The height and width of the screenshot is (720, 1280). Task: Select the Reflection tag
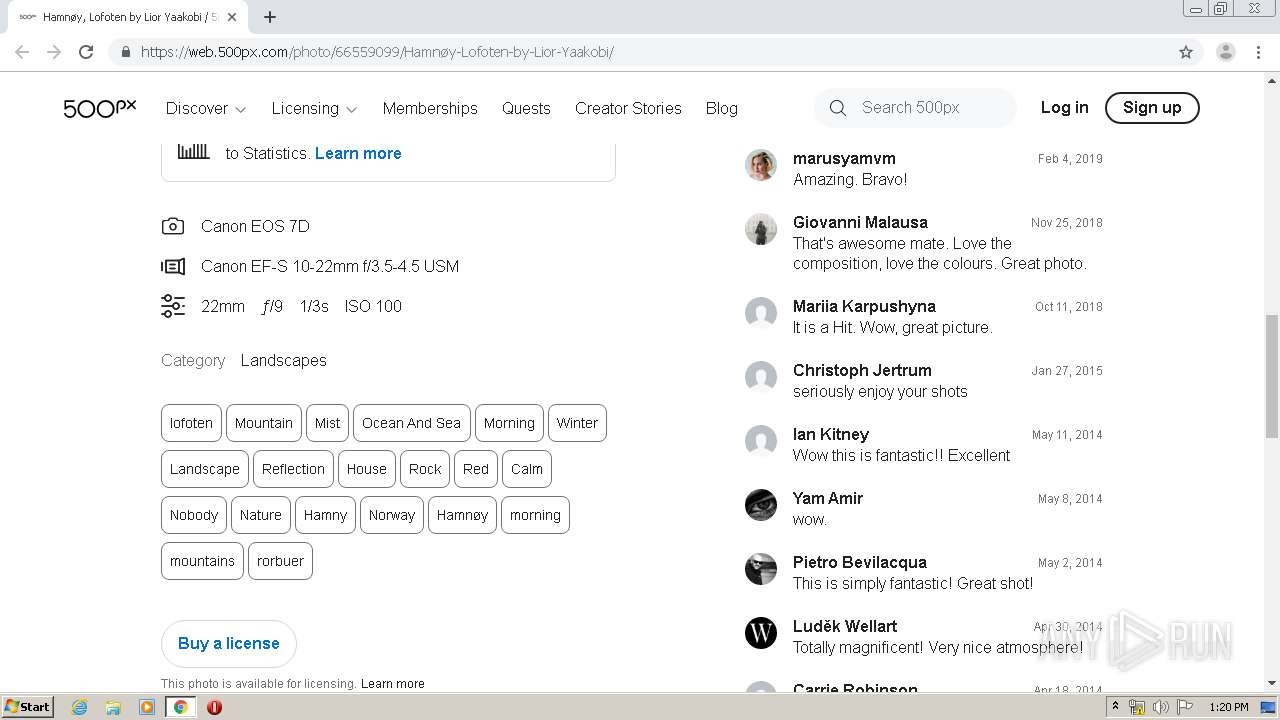[x=293, y=469]
